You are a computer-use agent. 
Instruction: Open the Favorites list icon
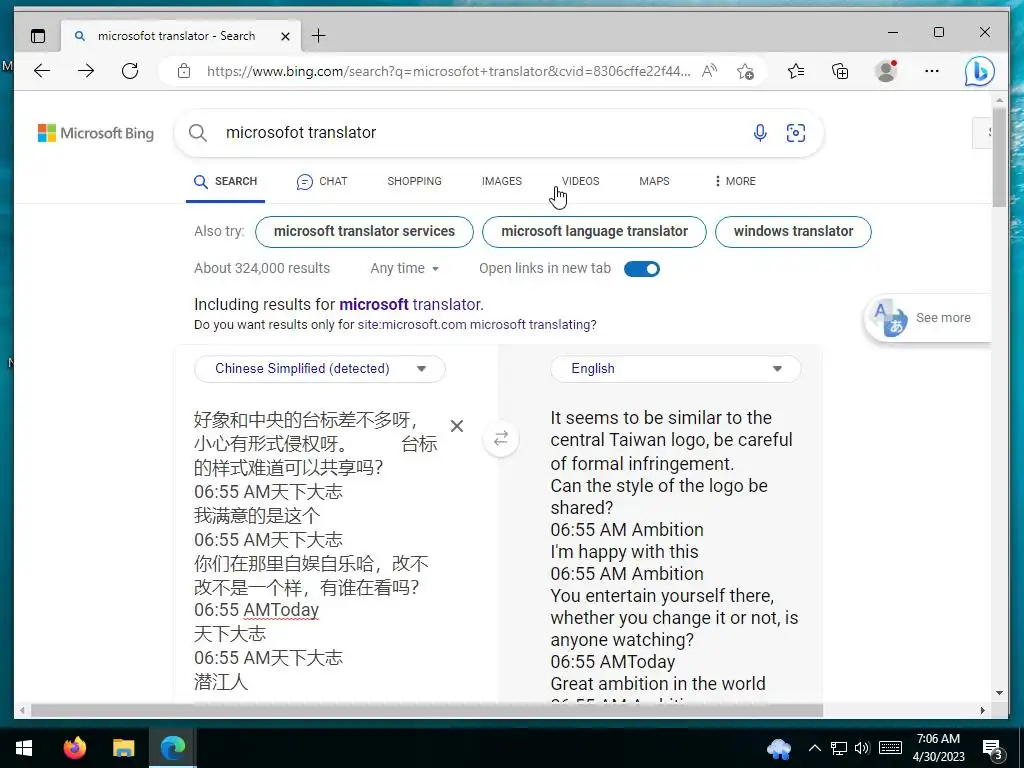[x=795, y=71]
